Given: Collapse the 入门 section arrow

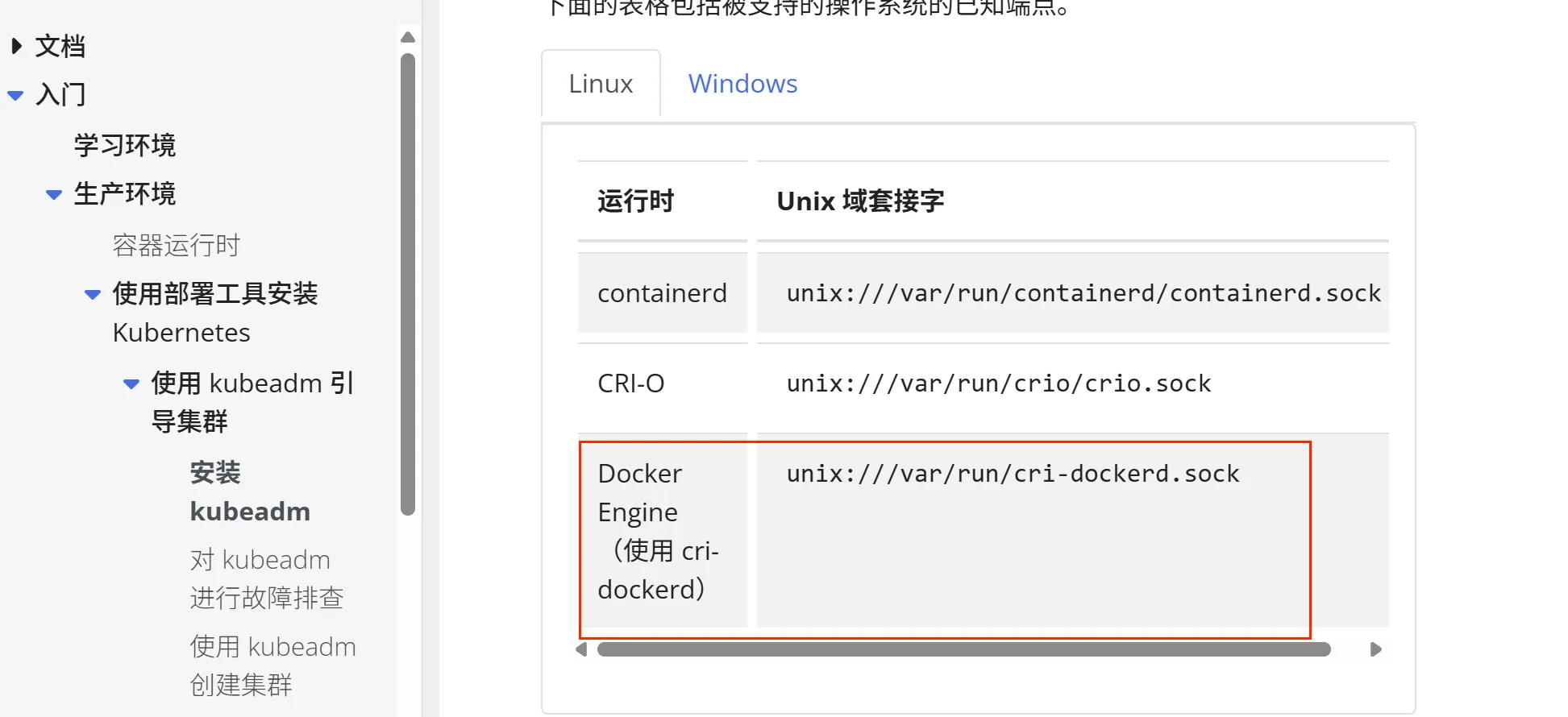Looking at the screenshot, I should (15, 95).
